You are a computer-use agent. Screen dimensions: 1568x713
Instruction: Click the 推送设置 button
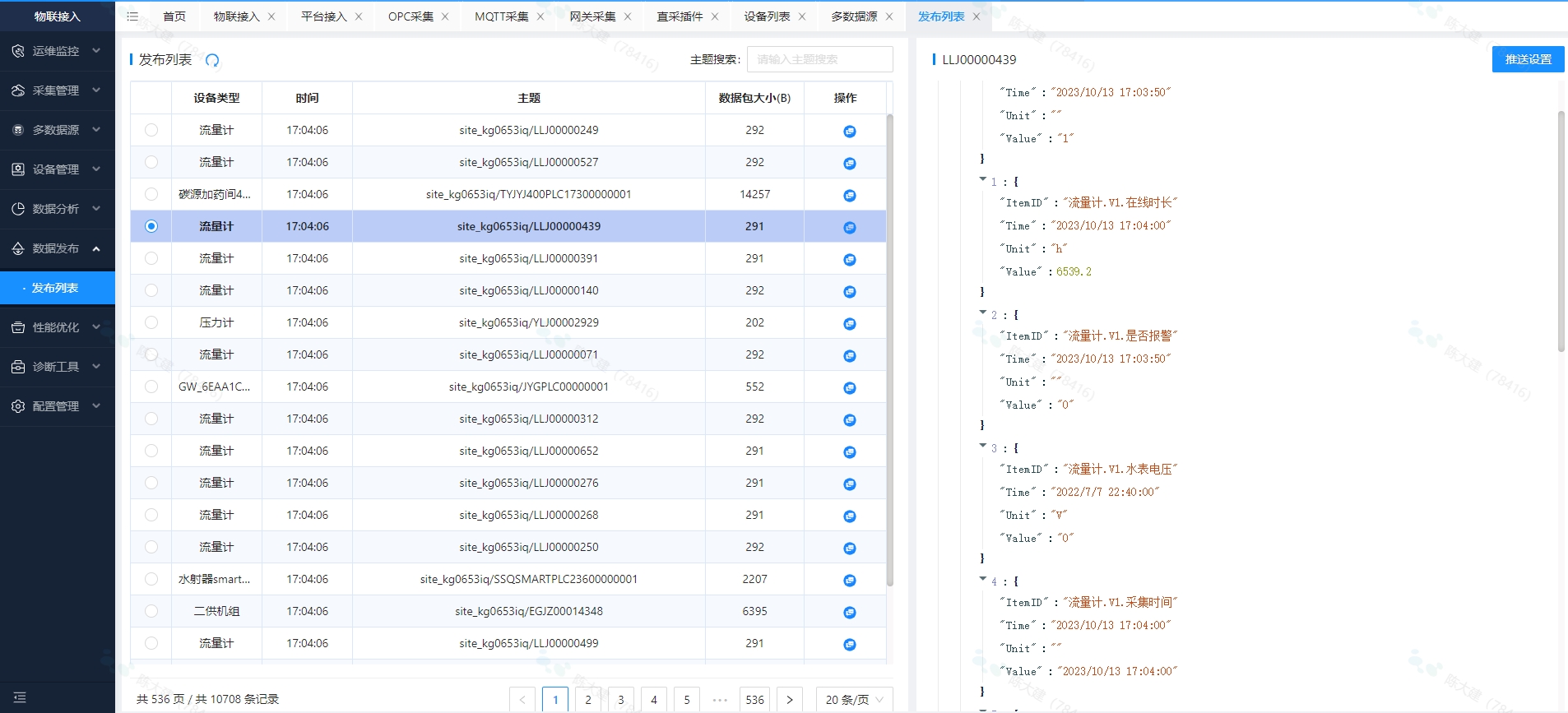1529,59
